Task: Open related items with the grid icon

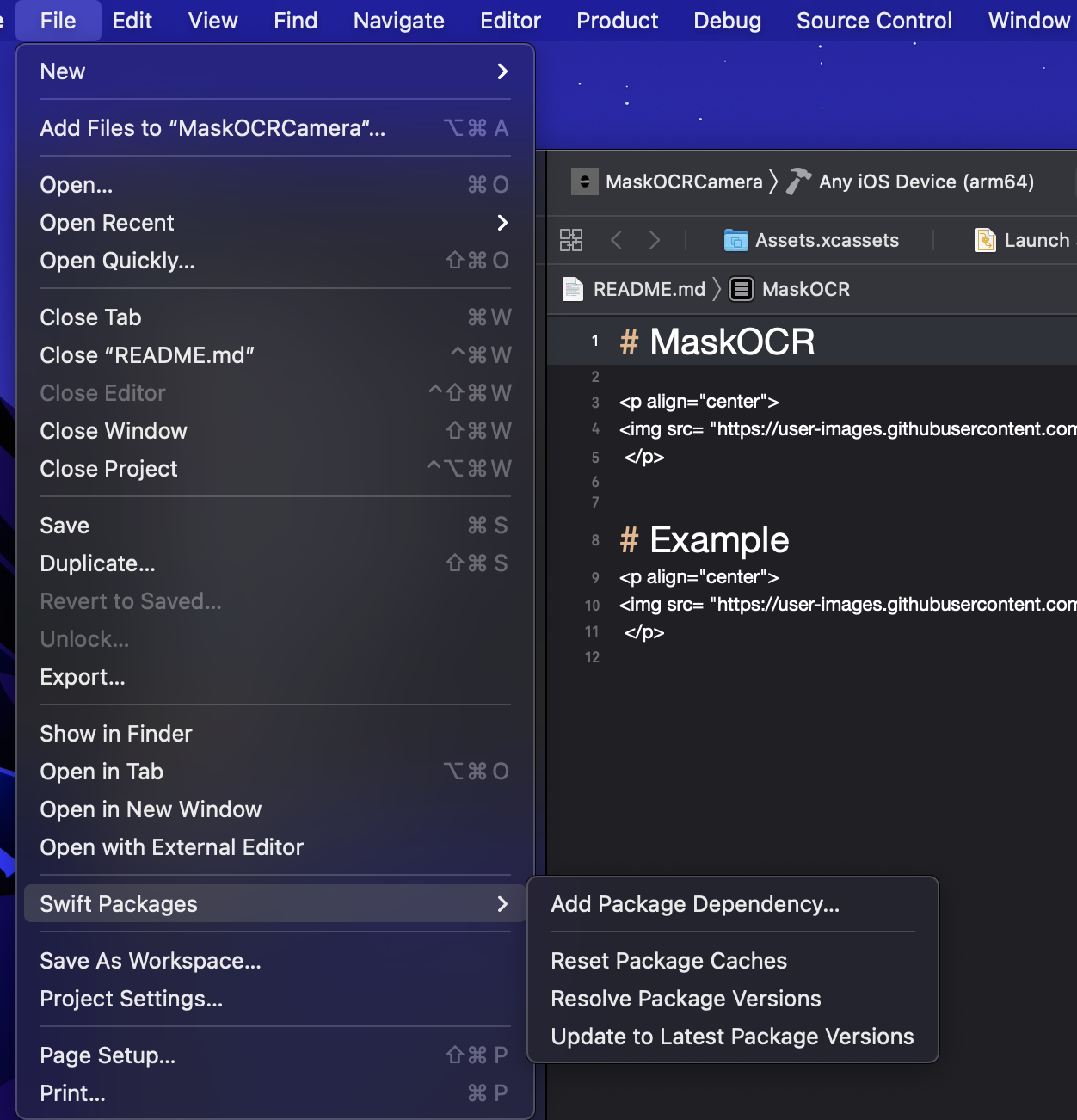Action: coord(570,240)
